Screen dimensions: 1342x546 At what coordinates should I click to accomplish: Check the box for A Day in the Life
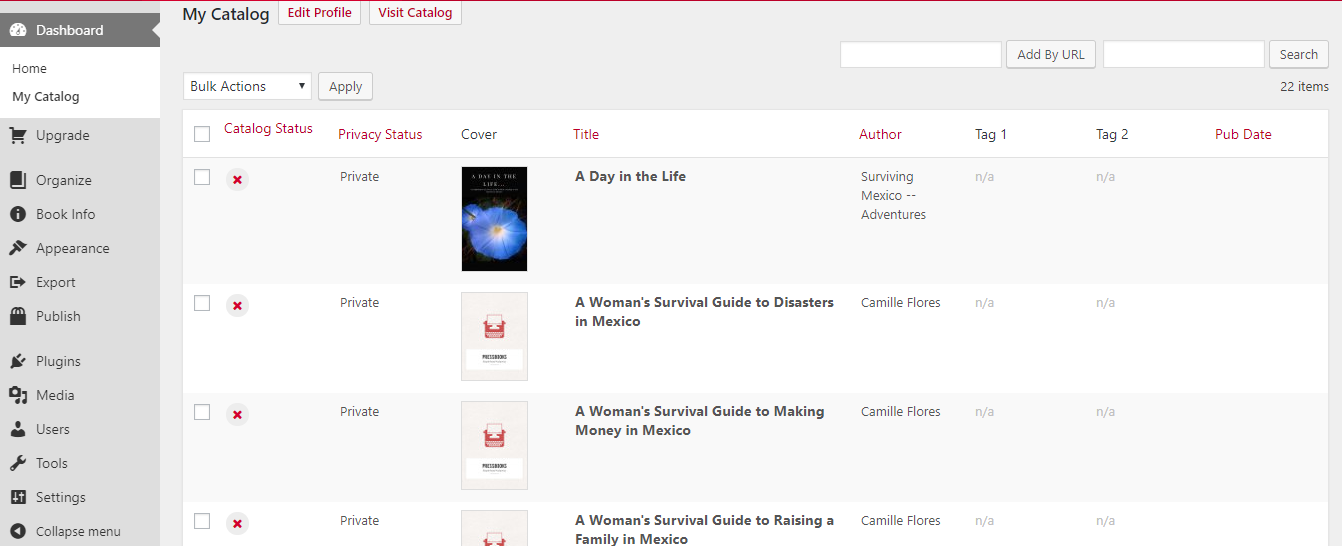[x=202, y=177]
